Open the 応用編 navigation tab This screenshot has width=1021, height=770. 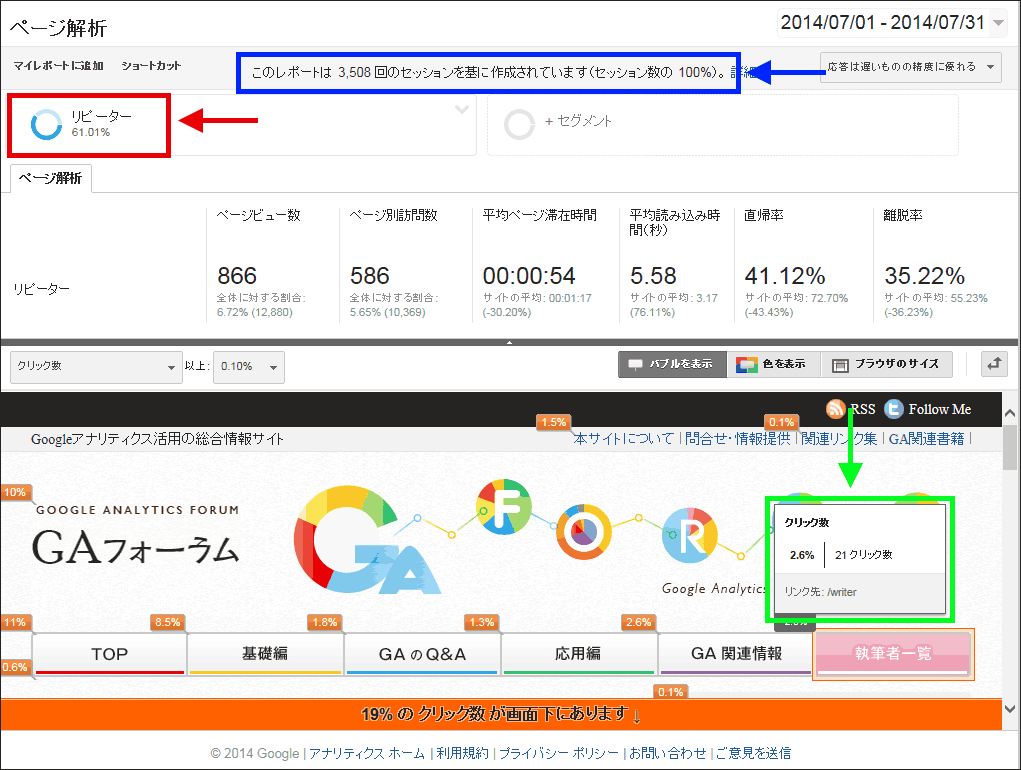point(578,654)
